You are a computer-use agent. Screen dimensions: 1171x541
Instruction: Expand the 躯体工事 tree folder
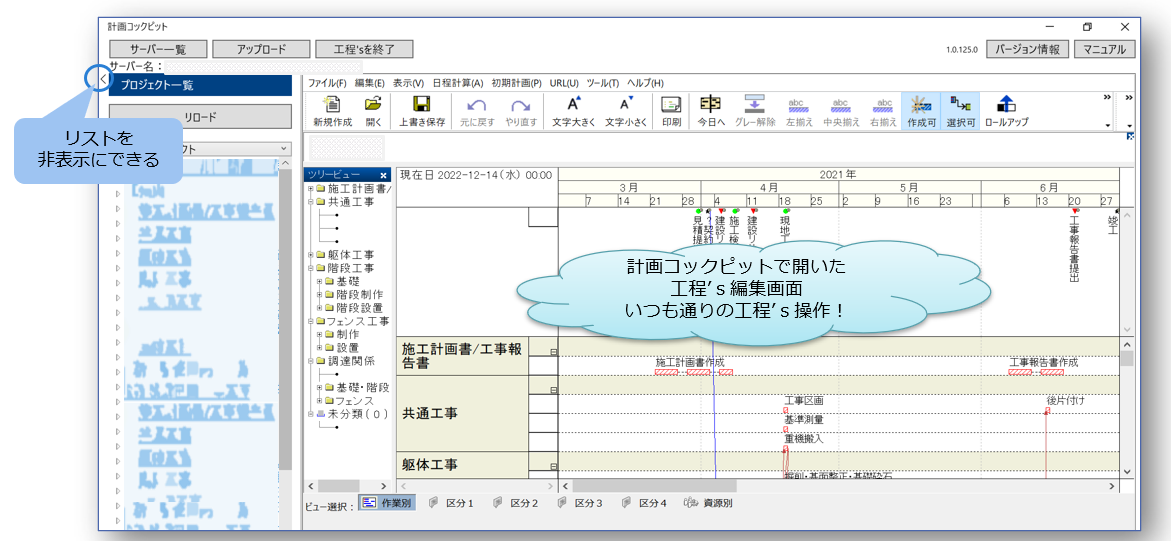311,255
